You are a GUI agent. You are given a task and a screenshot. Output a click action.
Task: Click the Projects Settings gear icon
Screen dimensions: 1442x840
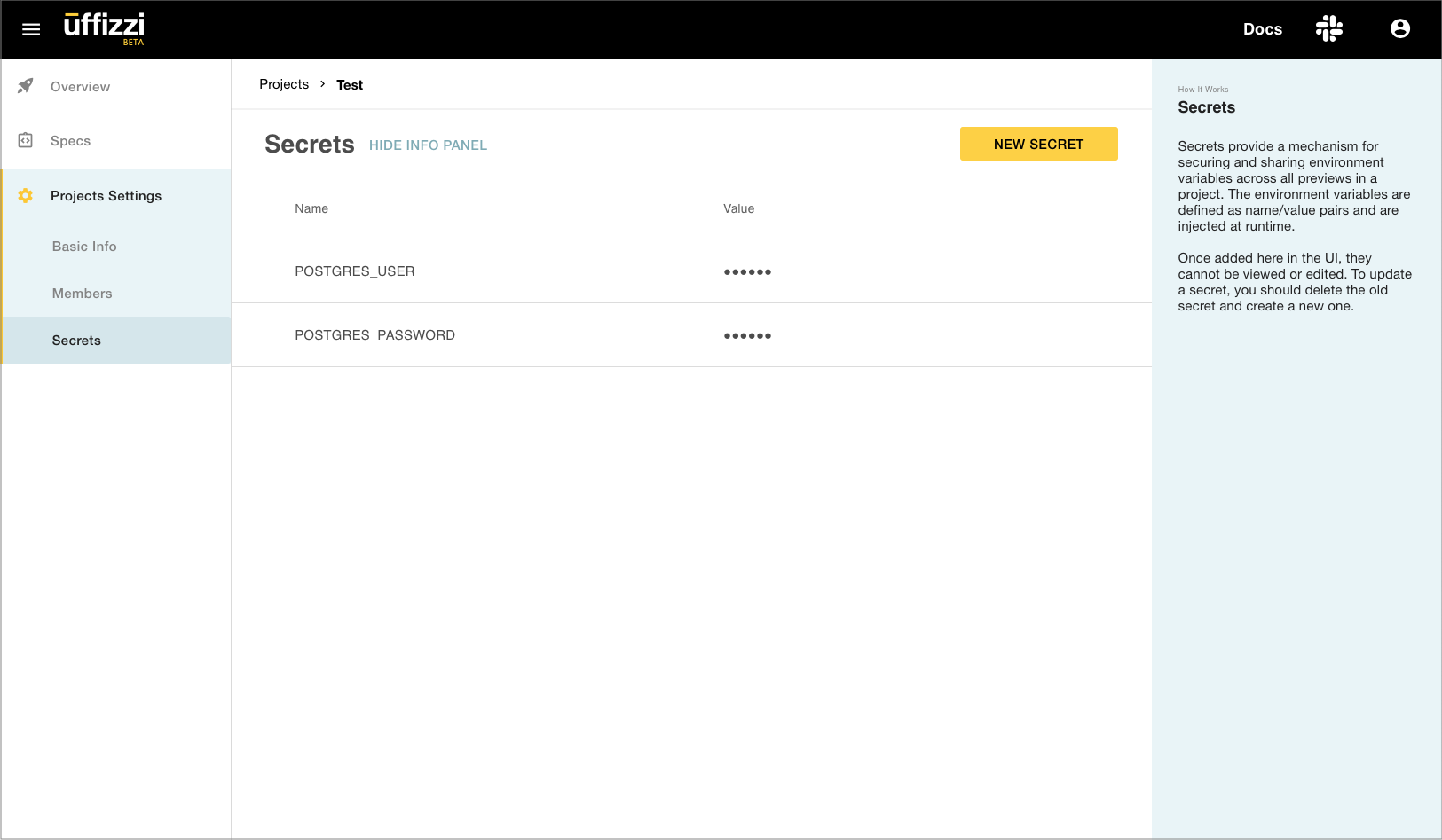coord(26,196)
